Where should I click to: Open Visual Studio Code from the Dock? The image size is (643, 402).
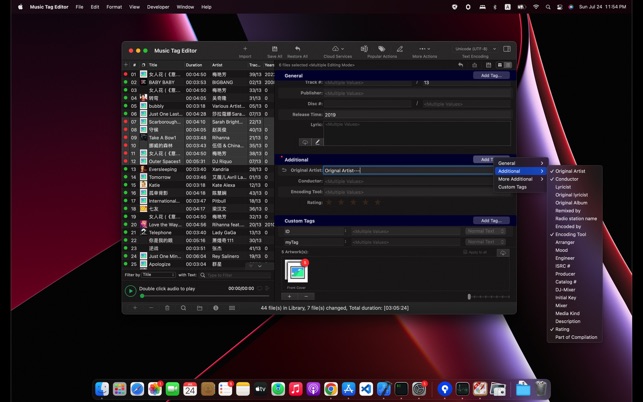(366, 388)
